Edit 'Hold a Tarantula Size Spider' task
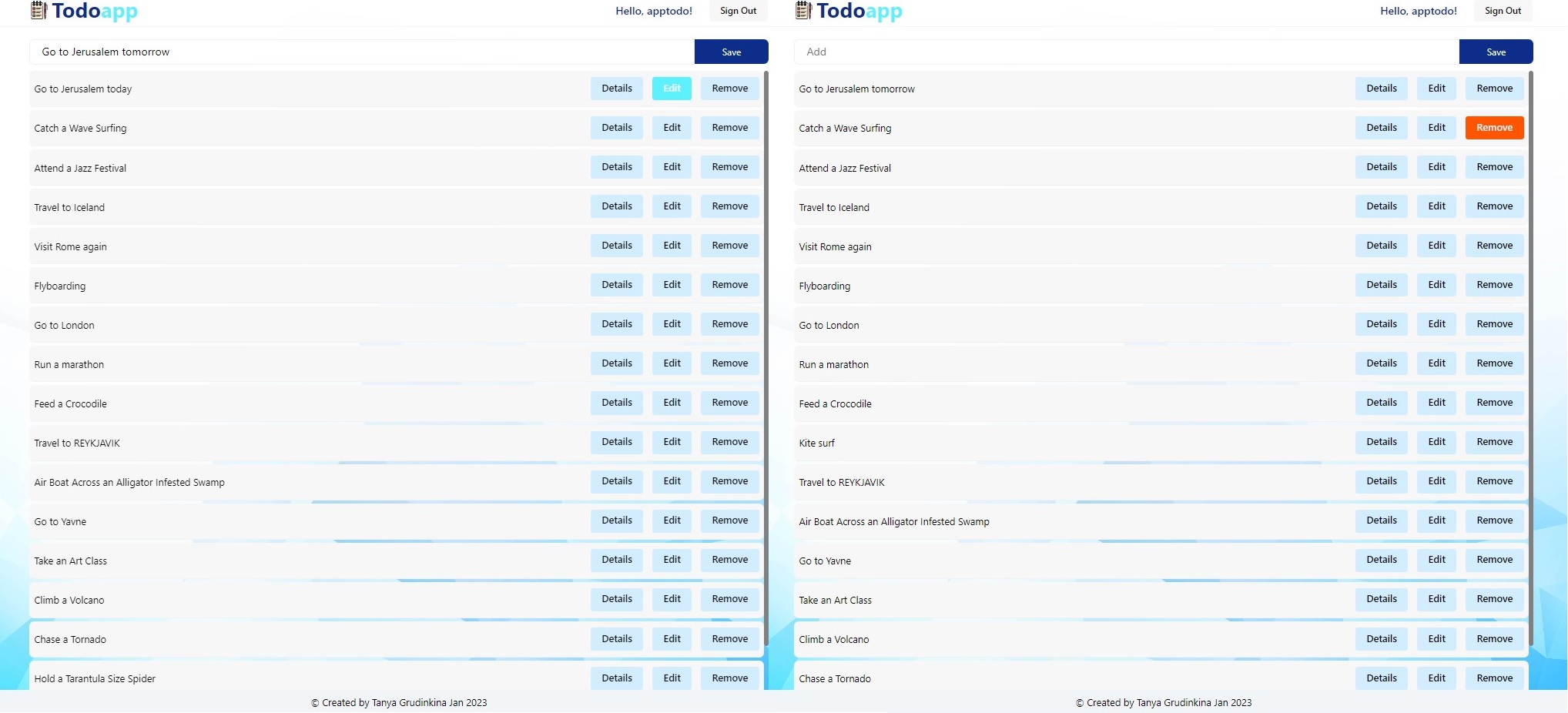 (x=672, y=678)
